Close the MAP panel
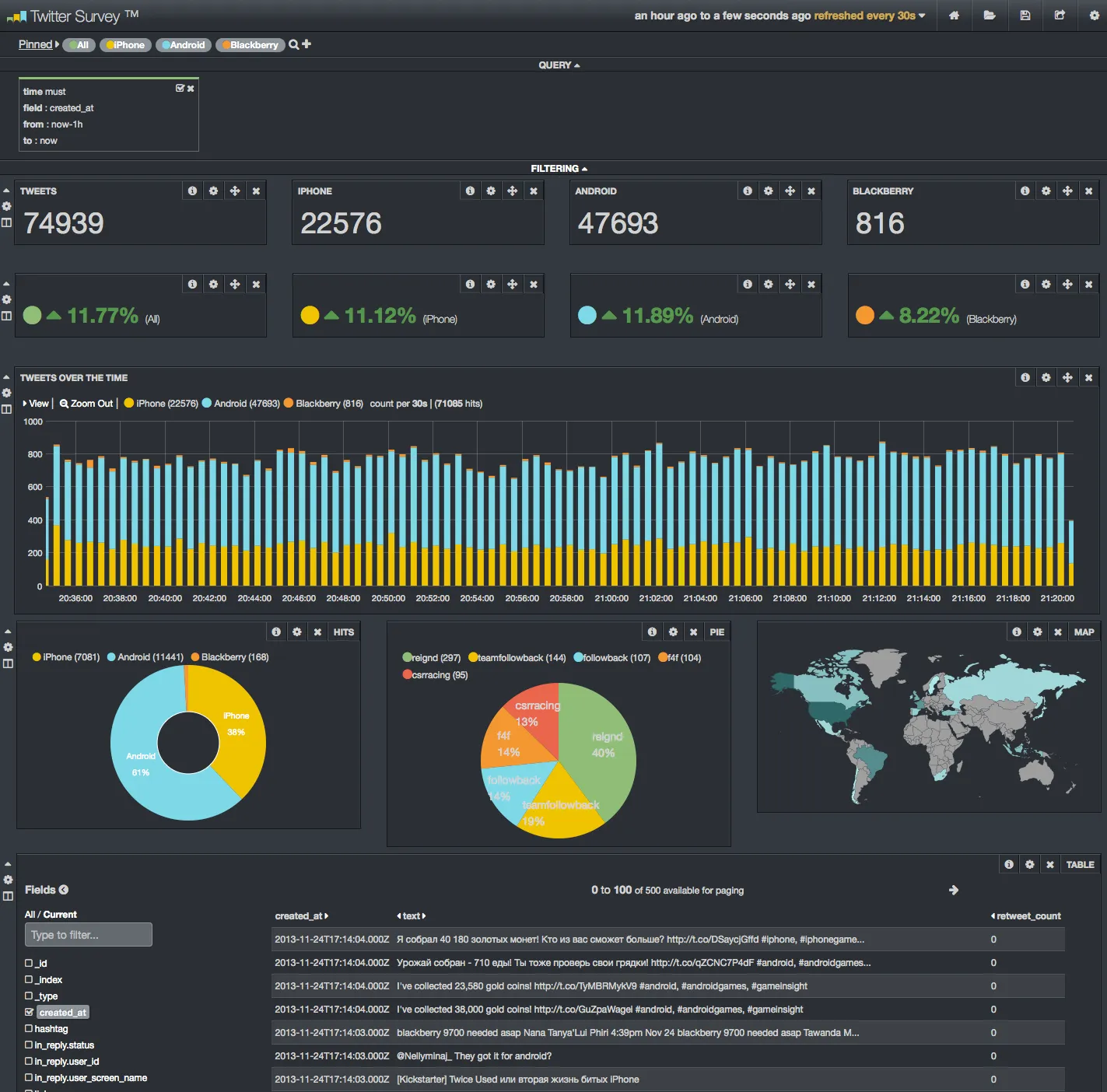This screenshot has height=1092, width=1107. click(1058, 632)
